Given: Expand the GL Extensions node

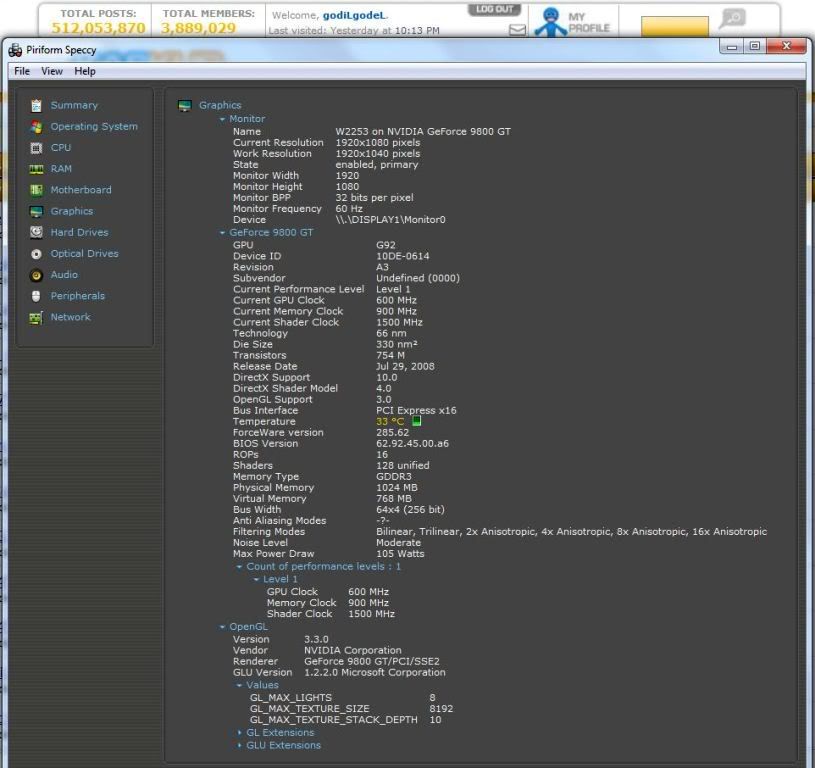Looking at the screenshot, I should click(239, 733).
